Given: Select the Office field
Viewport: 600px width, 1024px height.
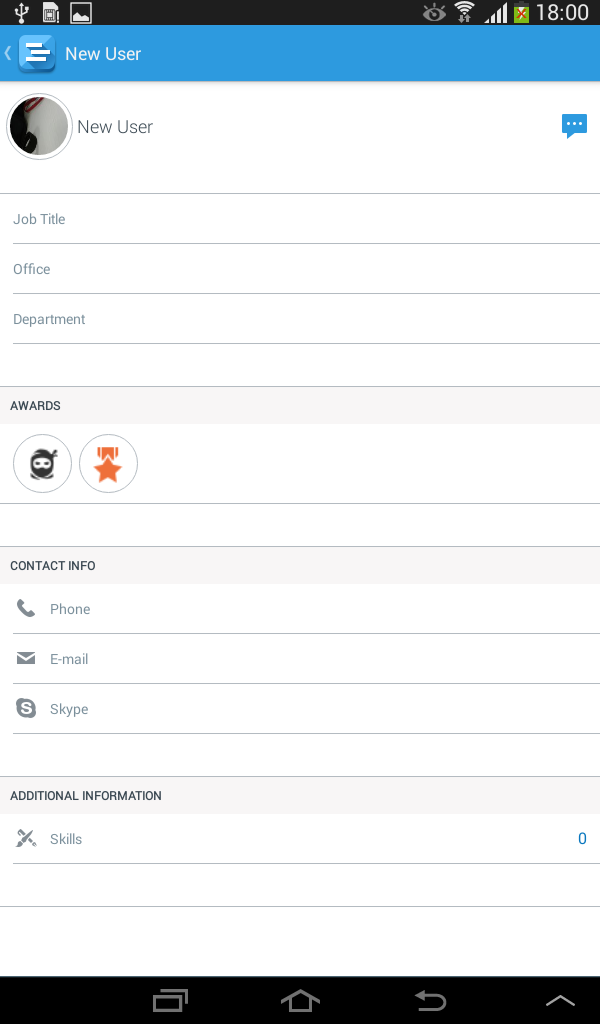Looking at the screenshot, I should click(x=306, y=269).
